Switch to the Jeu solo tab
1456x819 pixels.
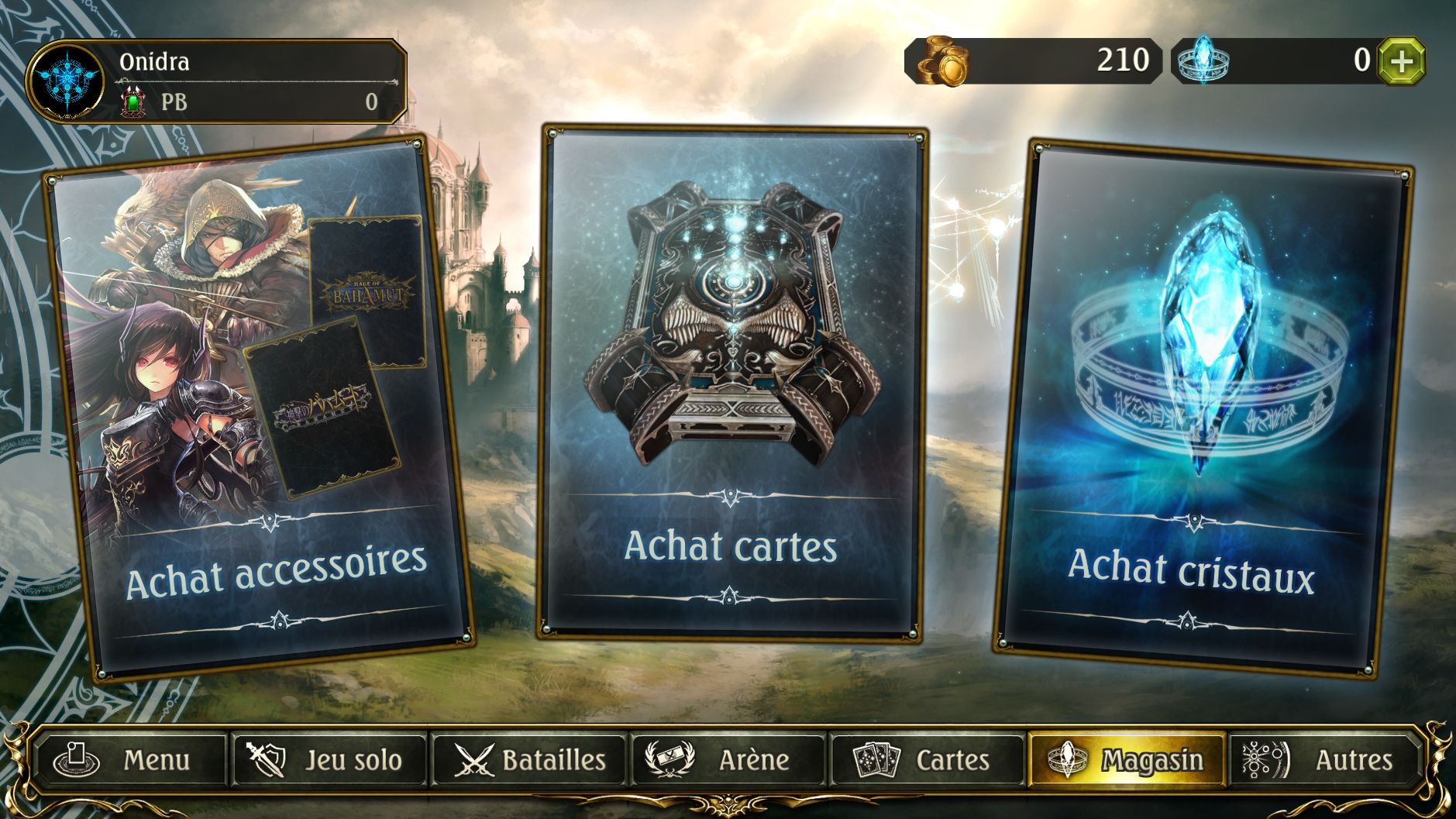[x=329, y=760]
